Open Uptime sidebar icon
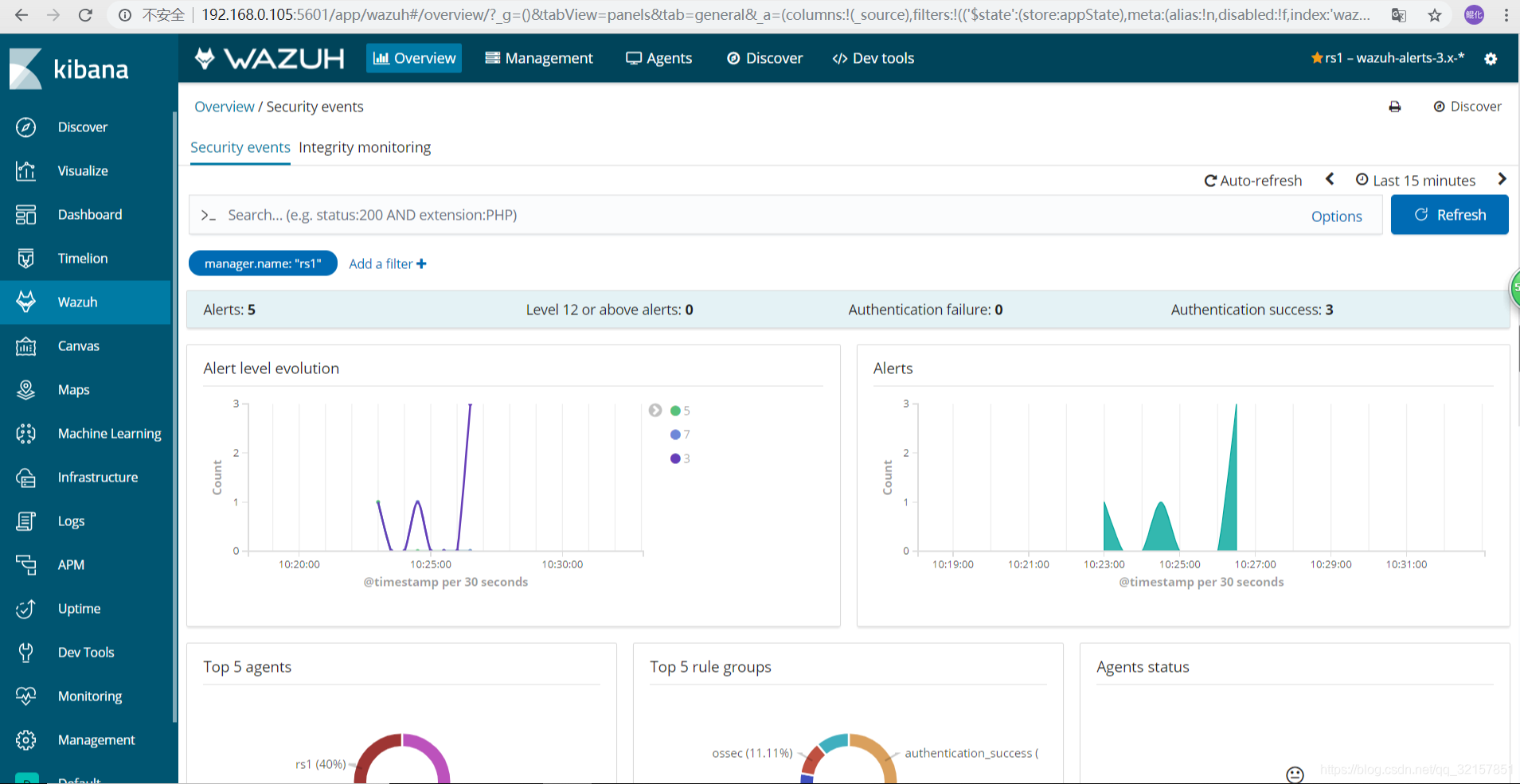This screenshot has width=1520, height=784. (x=26, y=609)
